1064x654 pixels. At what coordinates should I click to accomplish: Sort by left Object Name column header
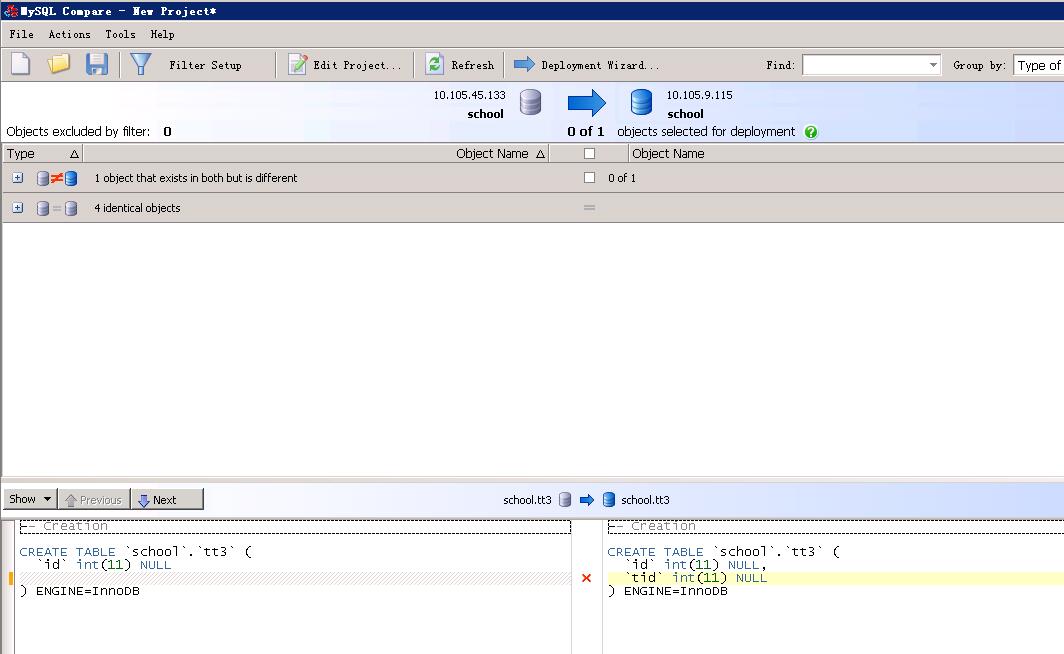pos(316,154)
